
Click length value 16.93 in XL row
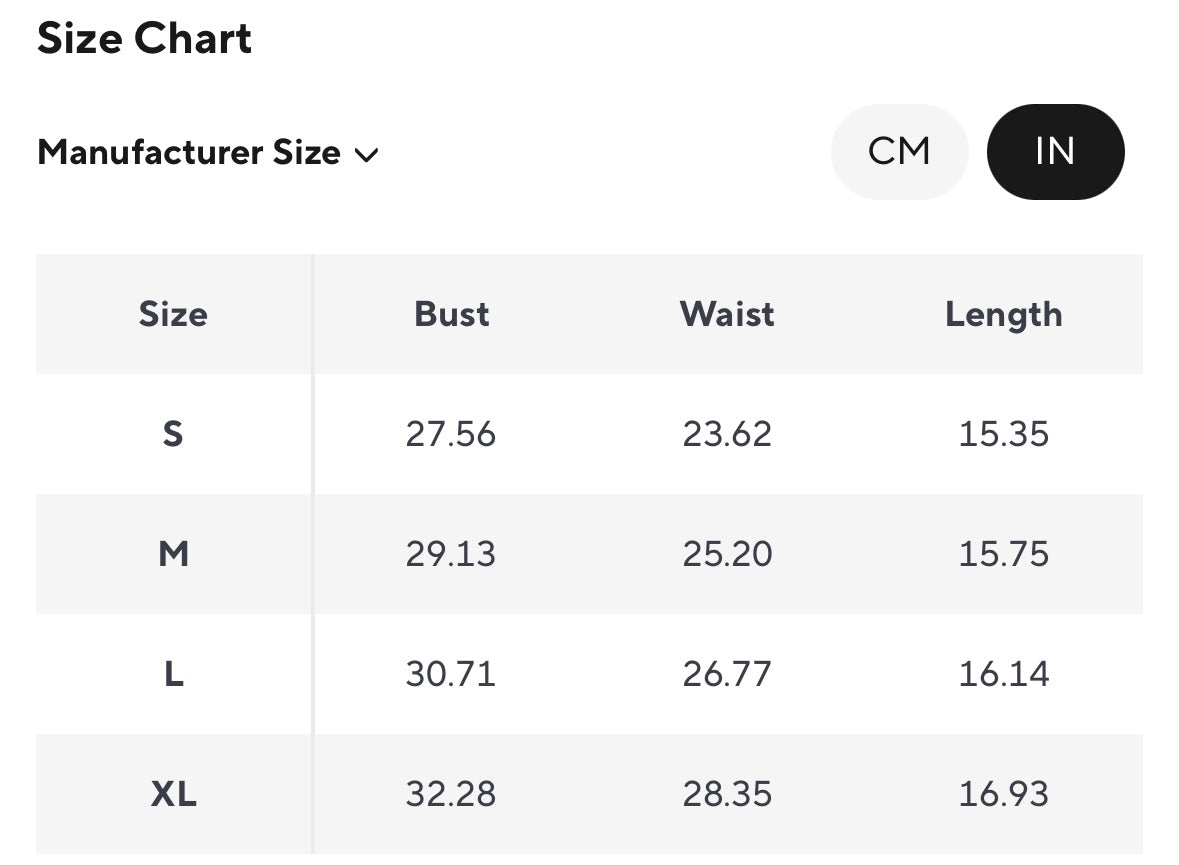point(1003,794)
